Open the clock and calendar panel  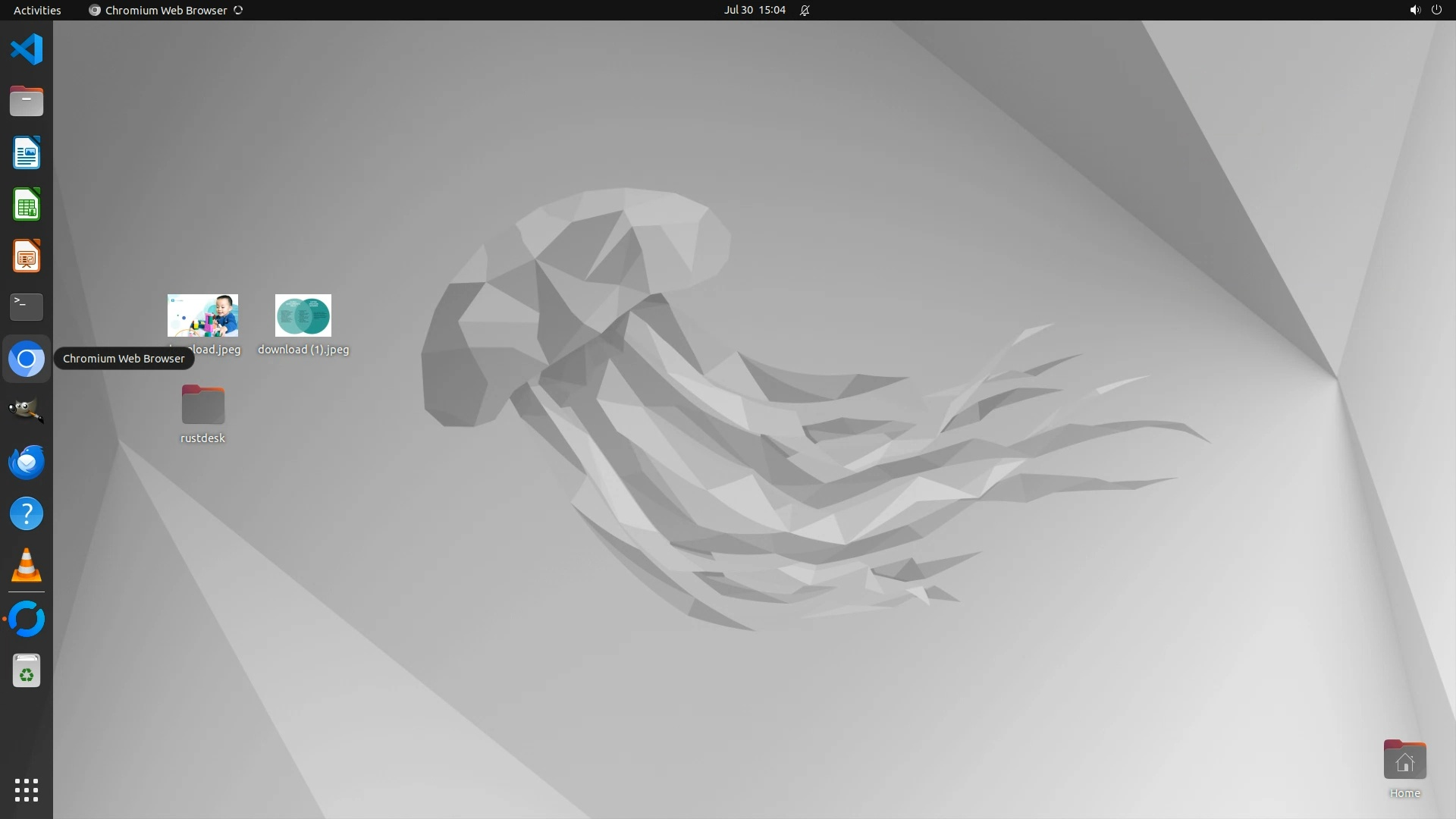pos(755,10)
